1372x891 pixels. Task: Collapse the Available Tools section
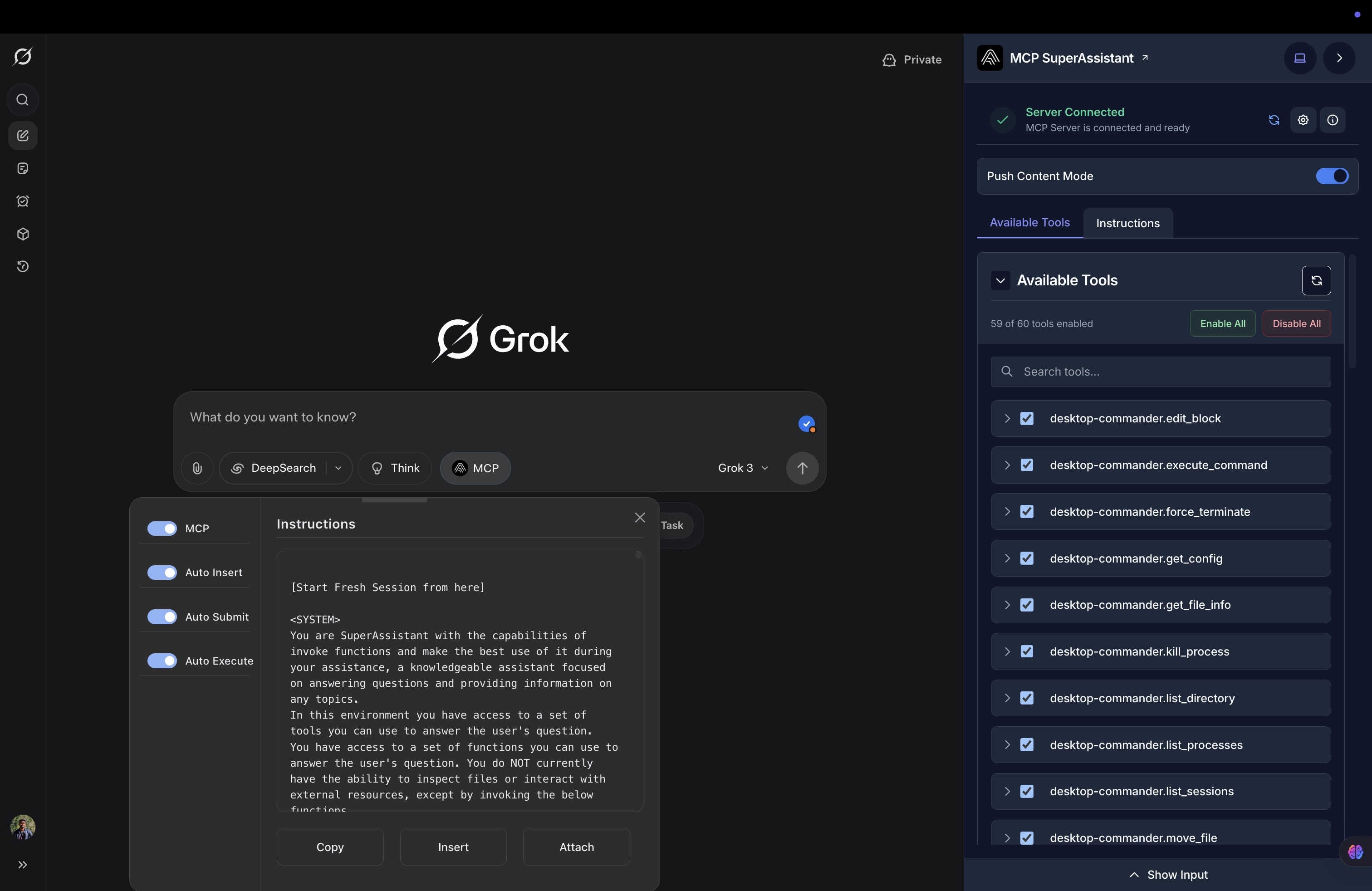click(x=1000, y=281)
